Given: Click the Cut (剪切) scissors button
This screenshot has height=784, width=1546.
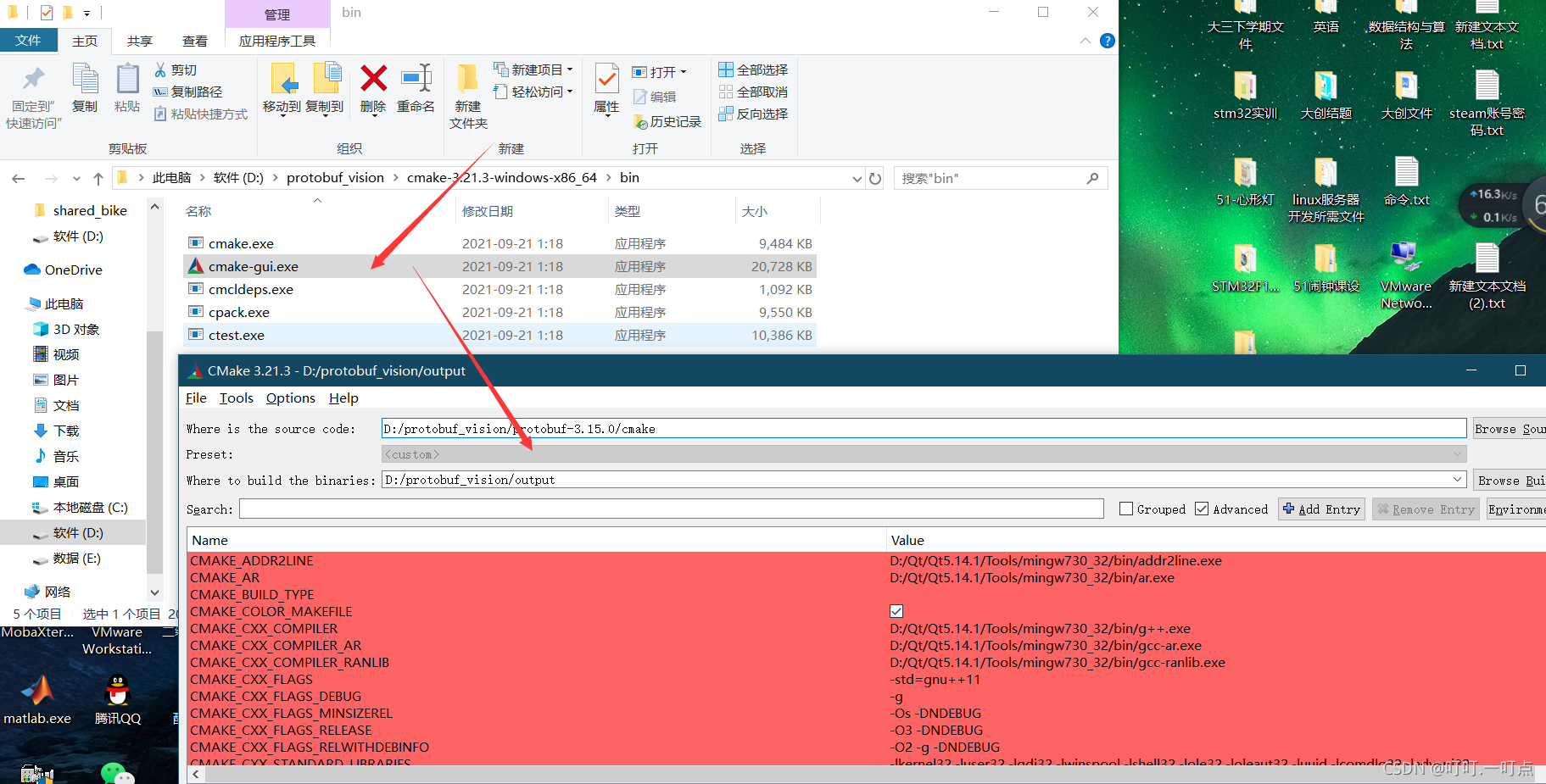Looking at the screenshot, I should [x=176, y=70].
